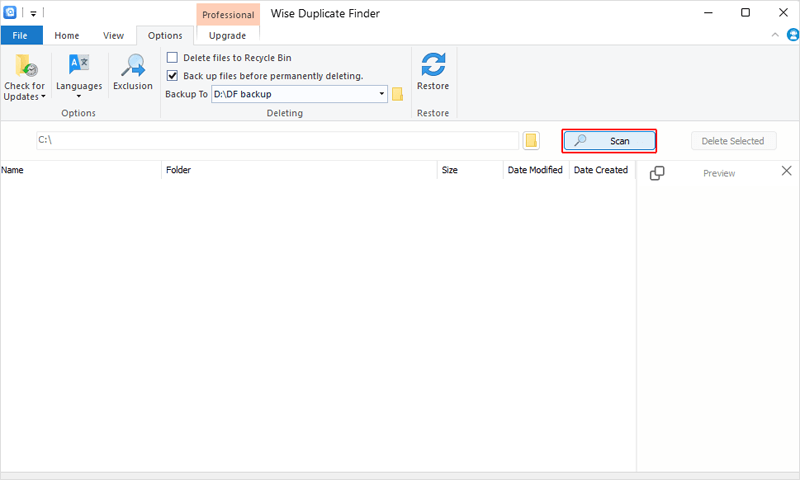This screenshot has height=480, width=800.
Task: Open the quick access toolbar dropdown
Action: (33, 13)
